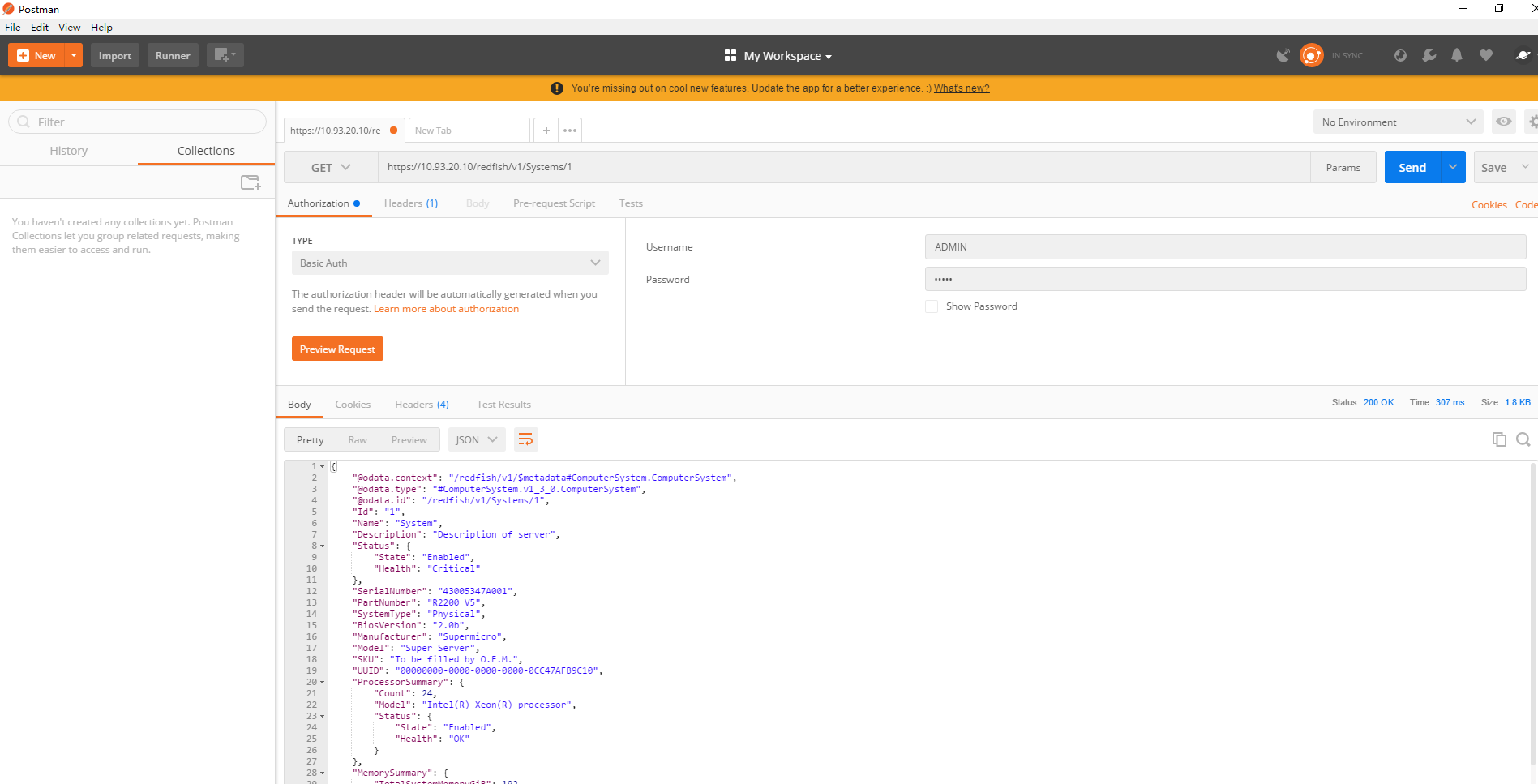Enable the Show Password checkbox
The height and width of the screenshot is (784, 1538).
click(932, 306)
